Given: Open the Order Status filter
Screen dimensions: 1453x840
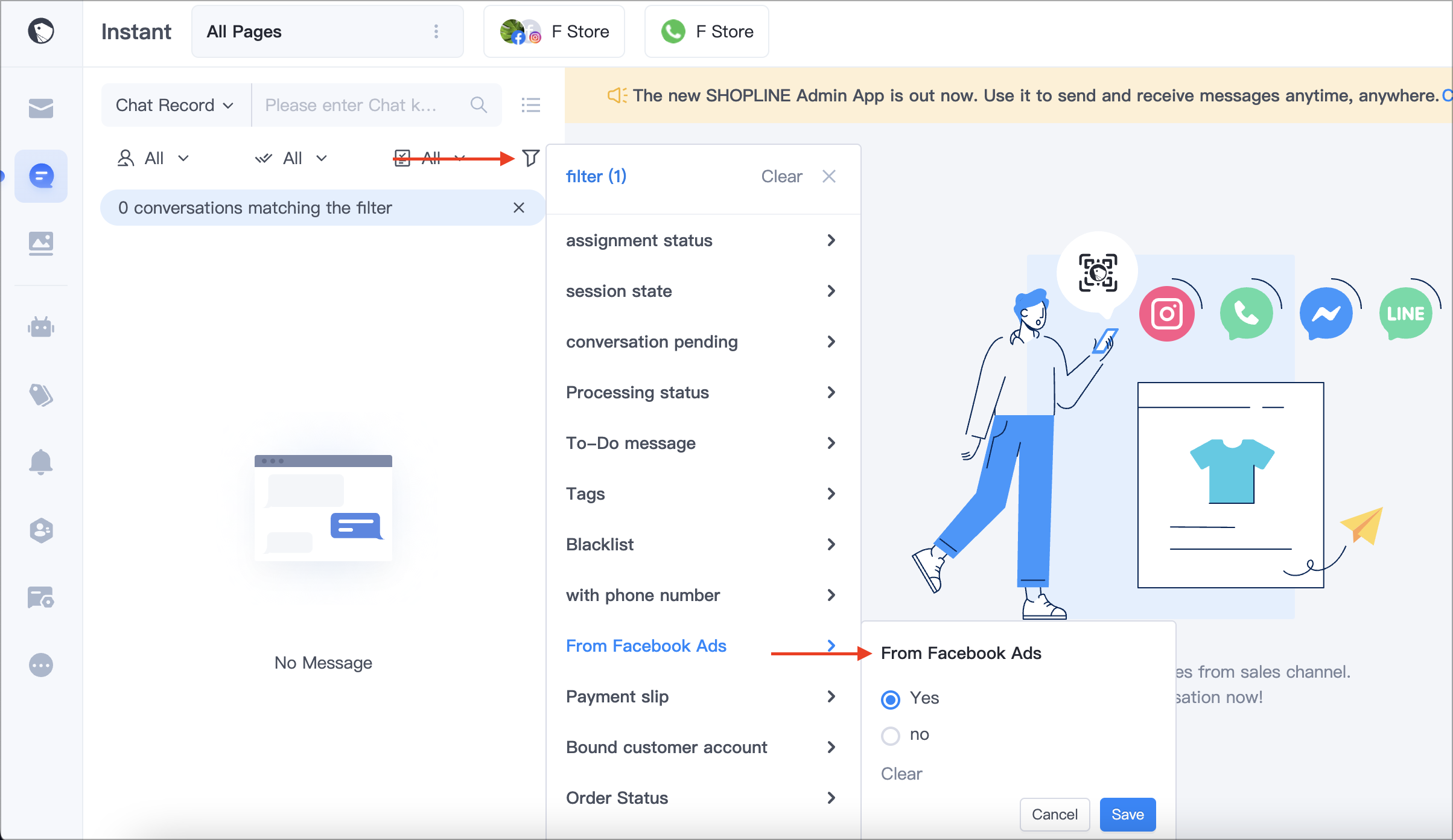Looking at the screenshot, I should click(x=703, y=798).
